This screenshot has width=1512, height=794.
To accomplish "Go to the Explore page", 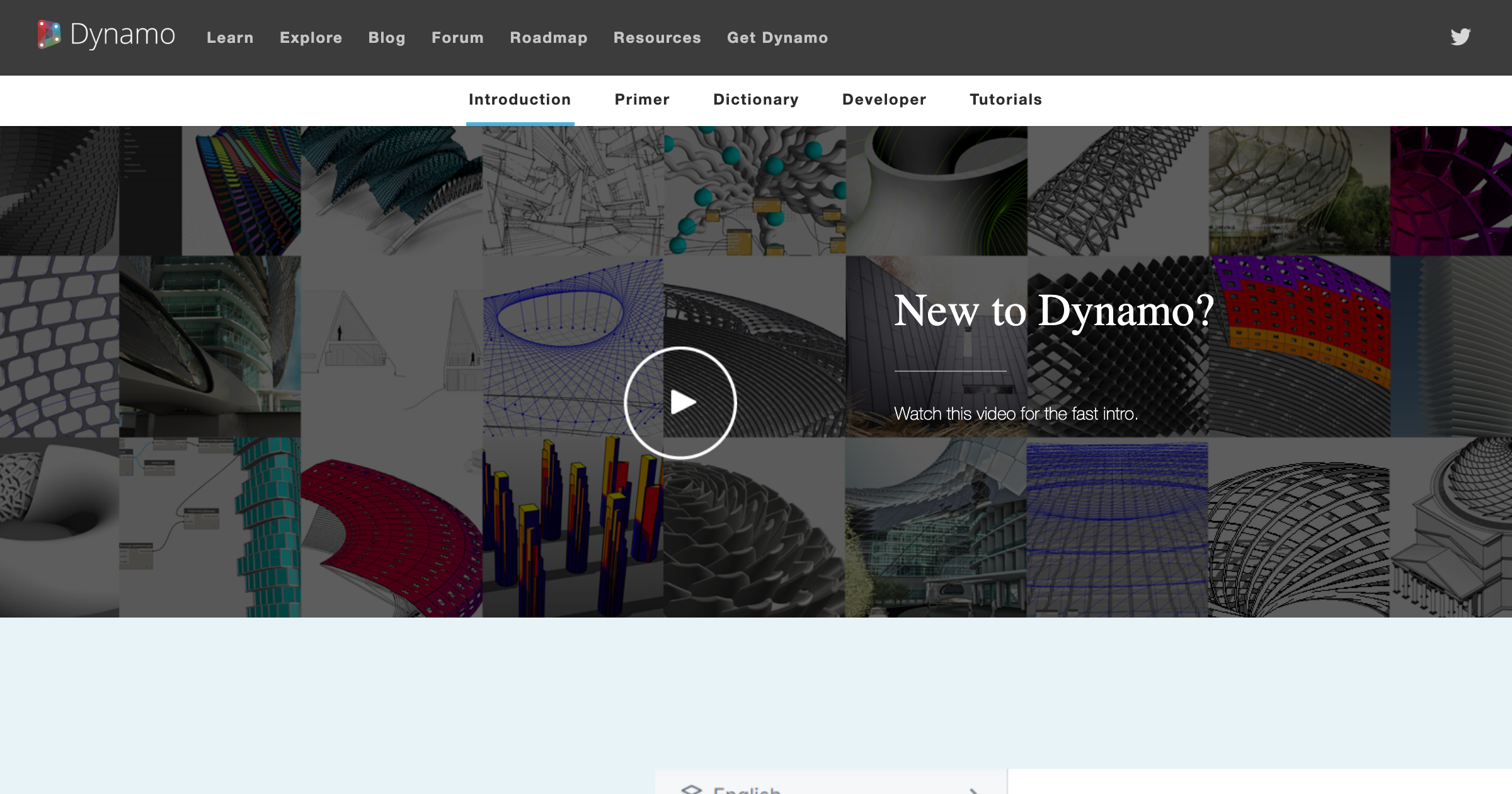I will (311, 38).
